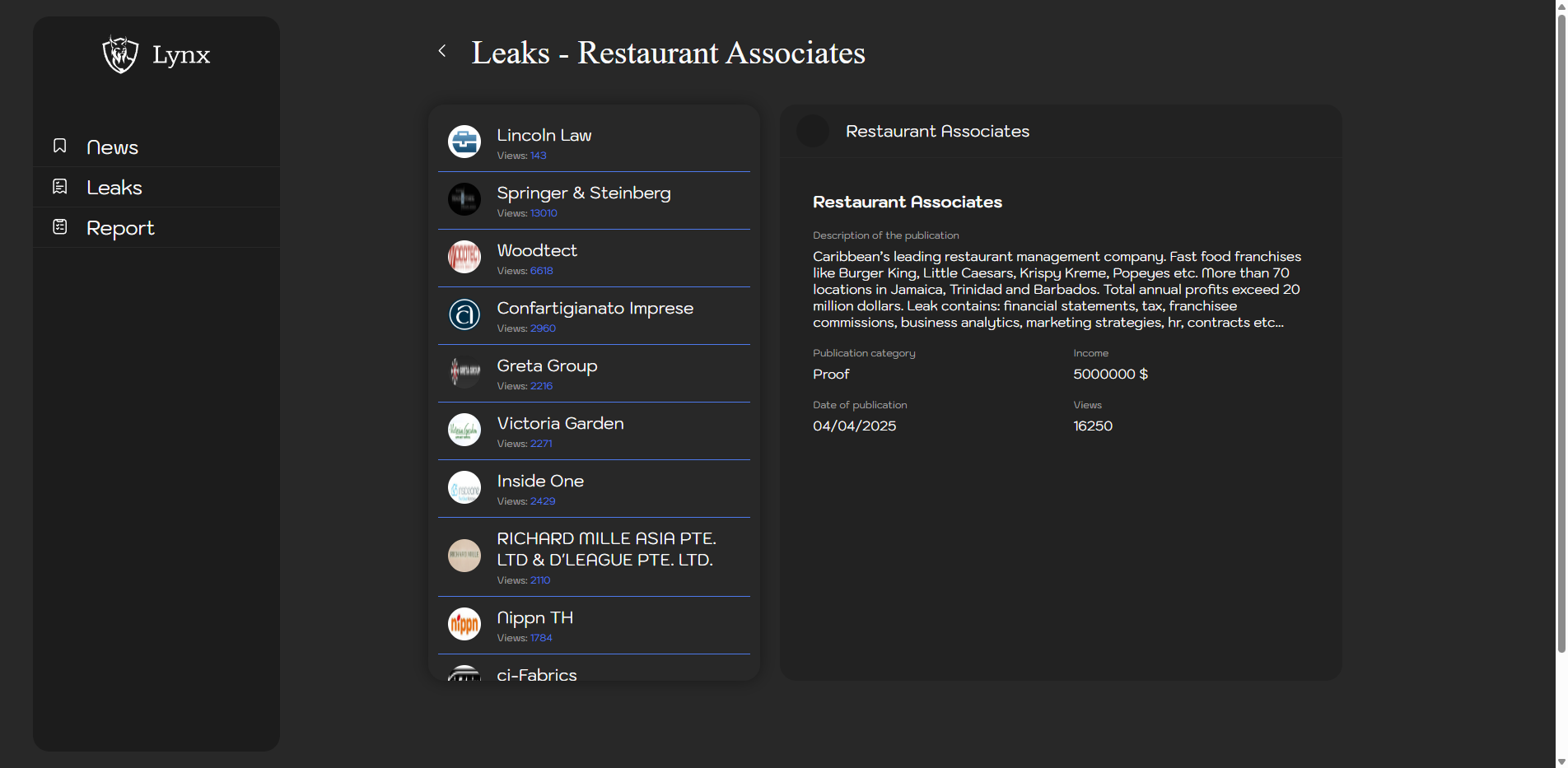Viewport: 1568px width, 768px height.
Task: Click the page's vertical scrollbar
Action: pos(1561,329)
